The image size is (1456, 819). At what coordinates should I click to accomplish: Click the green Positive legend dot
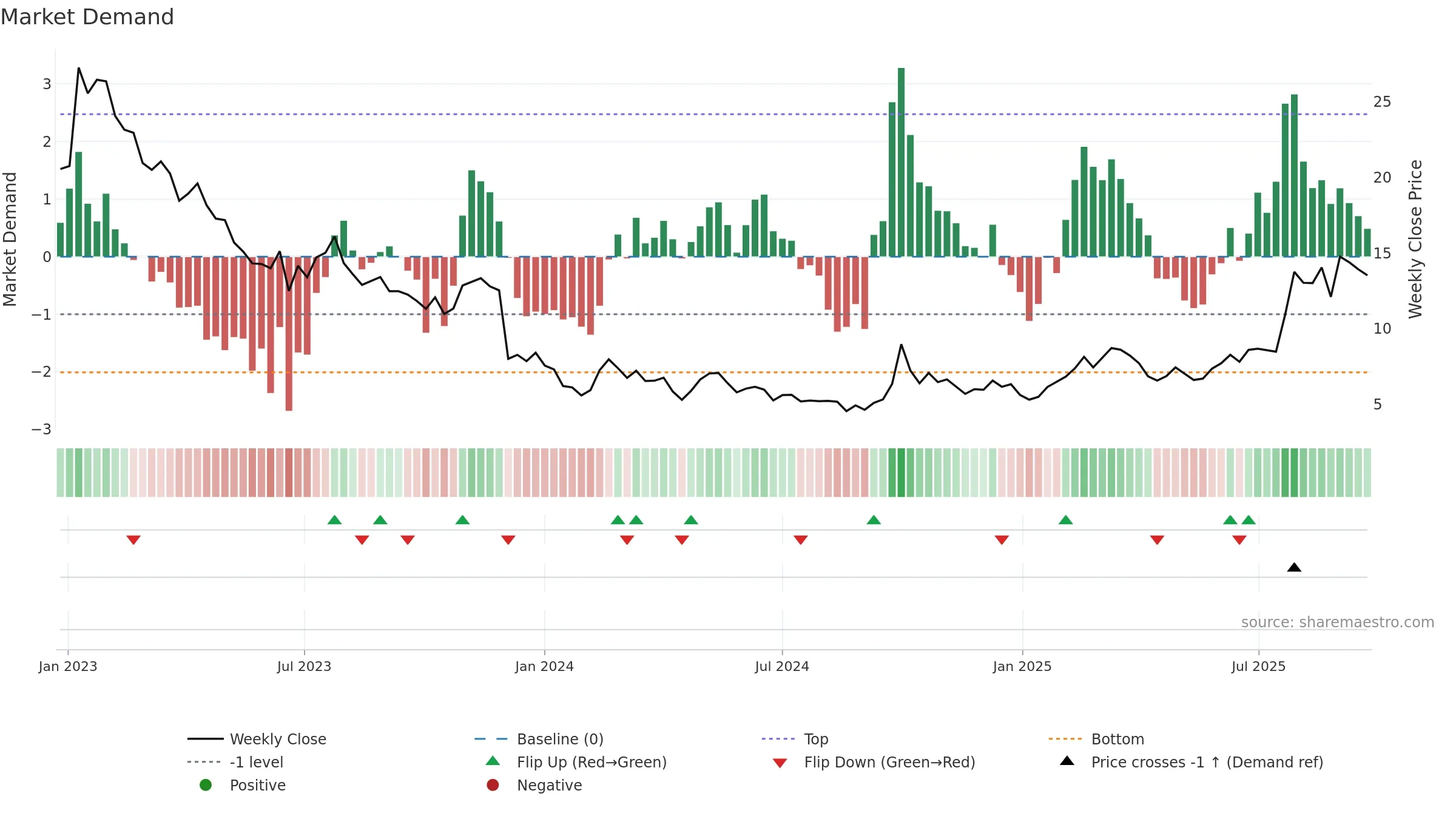point(206,785)
